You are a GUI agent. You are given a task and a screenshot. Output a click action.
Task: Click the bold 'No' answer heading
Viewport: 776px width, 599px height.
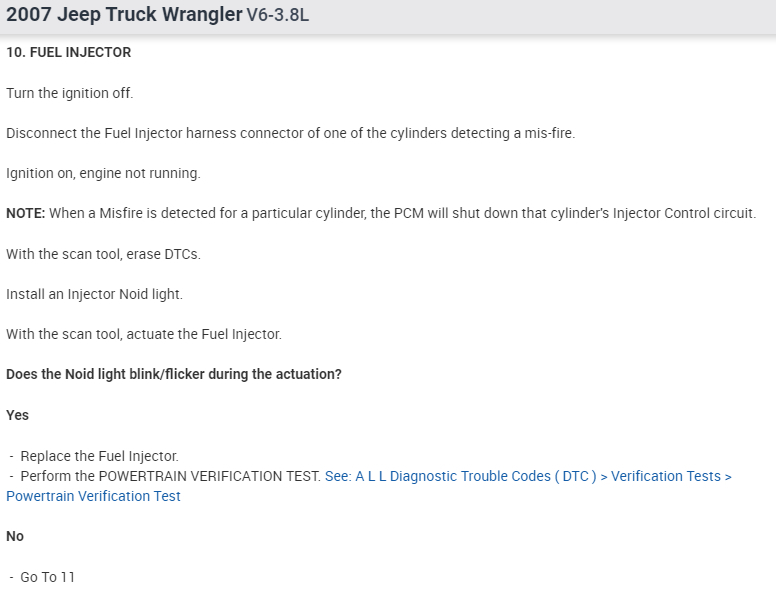(15, 536)
